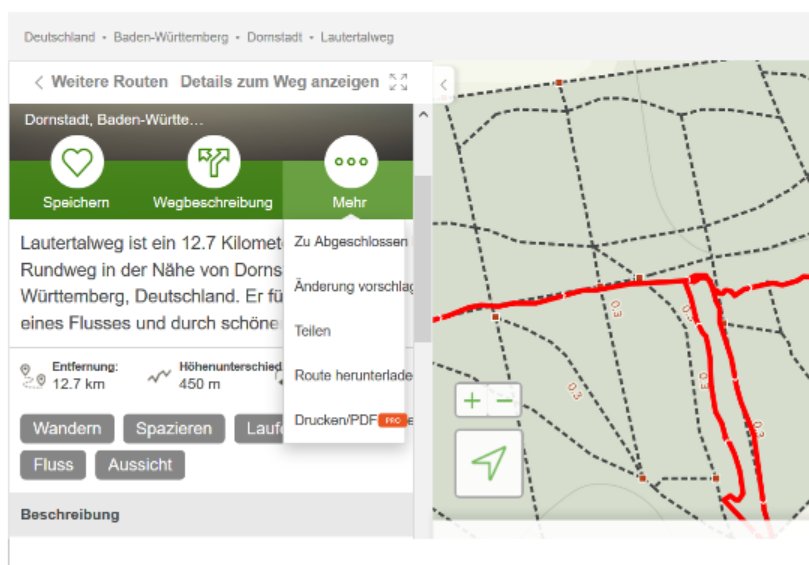The image size is (809, 565).
Task: Click the panel scrollbar up arrow
Action: (422, 115)
